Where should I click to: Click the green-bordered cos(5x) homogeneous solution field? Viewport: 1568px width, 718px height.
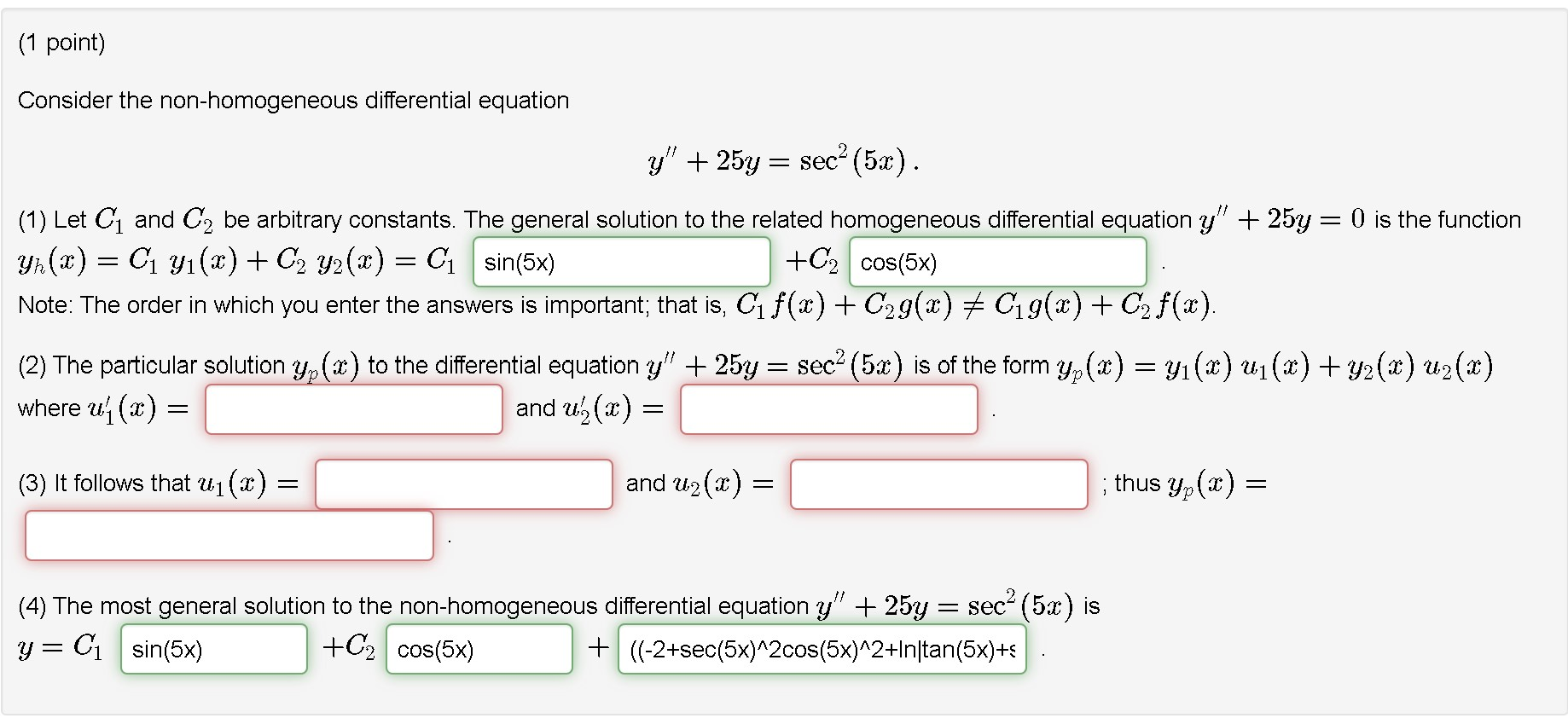coord(997,262)
